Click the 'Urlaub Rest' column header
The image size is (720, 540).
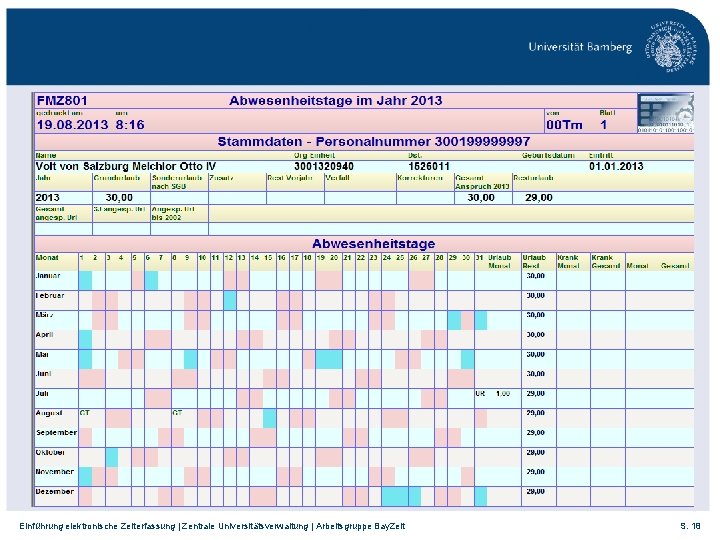tap(533, 262)
